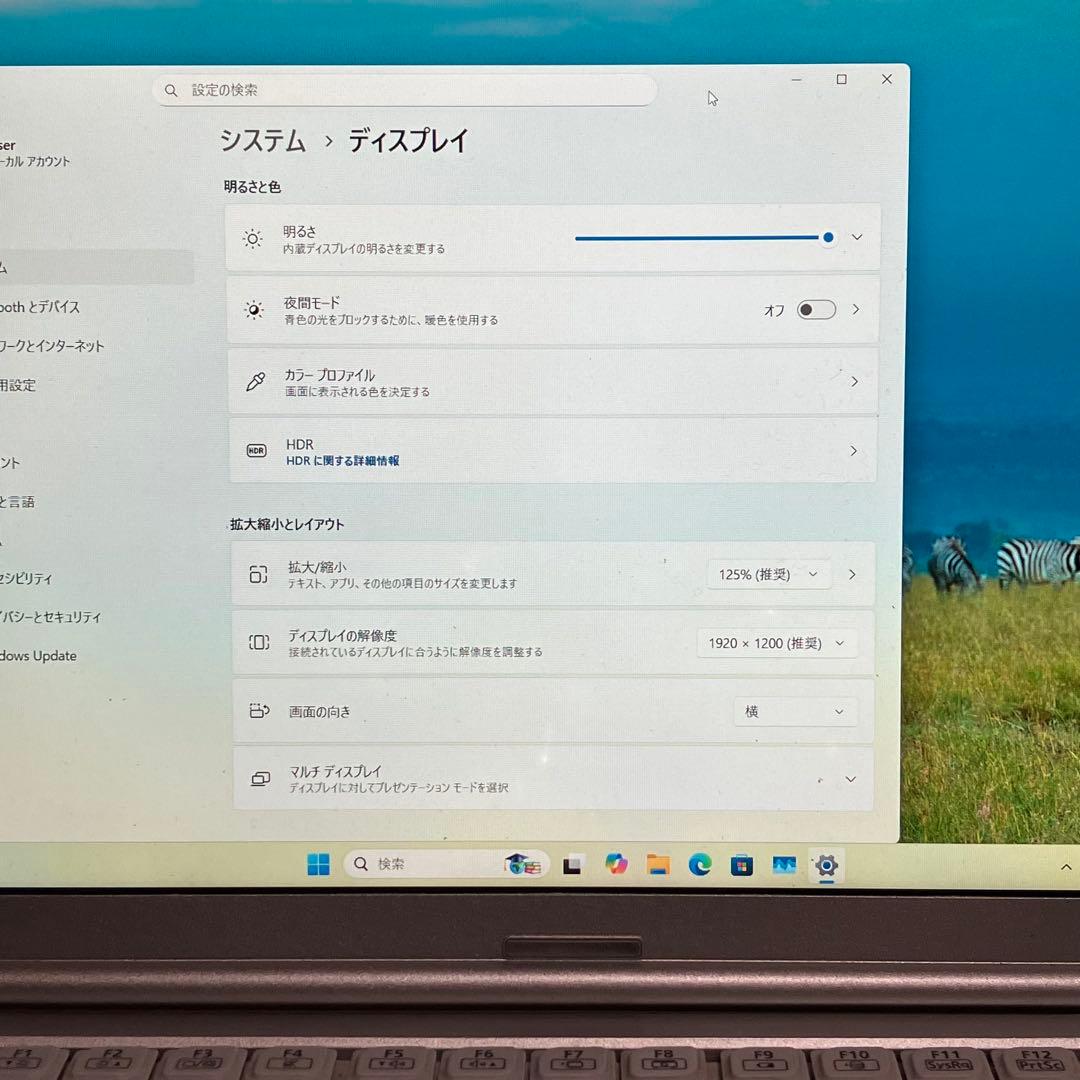Open the 125% scale dropdown
1080x1080 pixels.
pyautogui.click(x=769, y=575)
